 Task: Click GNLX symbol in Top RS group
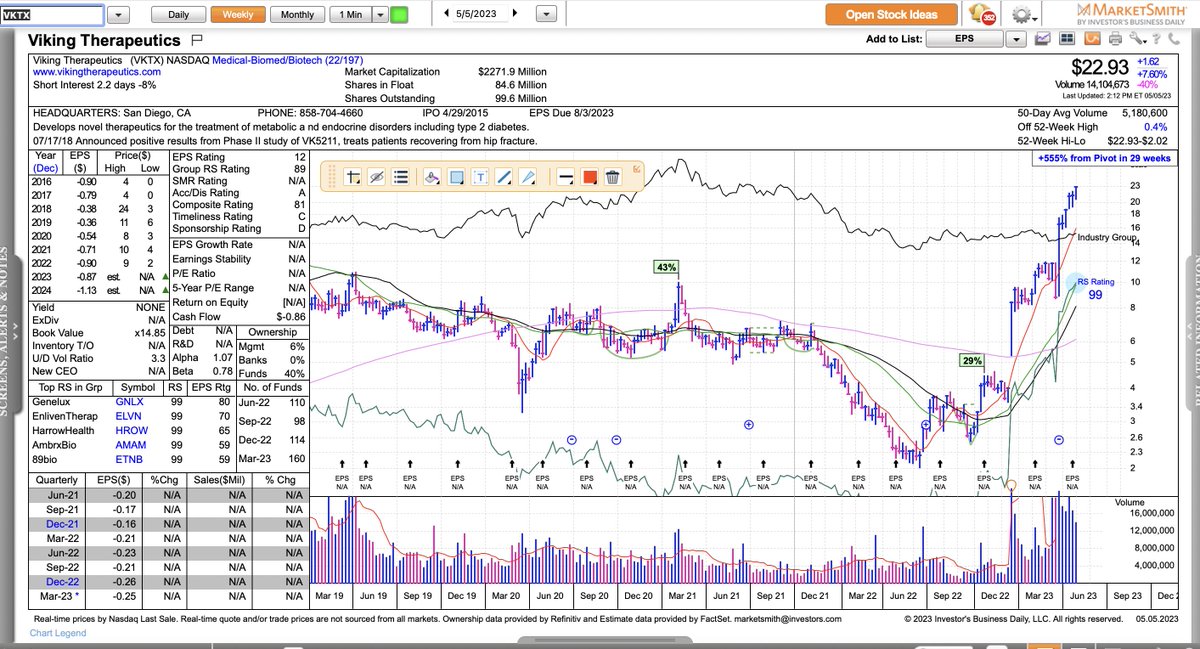tap(131, 401)
